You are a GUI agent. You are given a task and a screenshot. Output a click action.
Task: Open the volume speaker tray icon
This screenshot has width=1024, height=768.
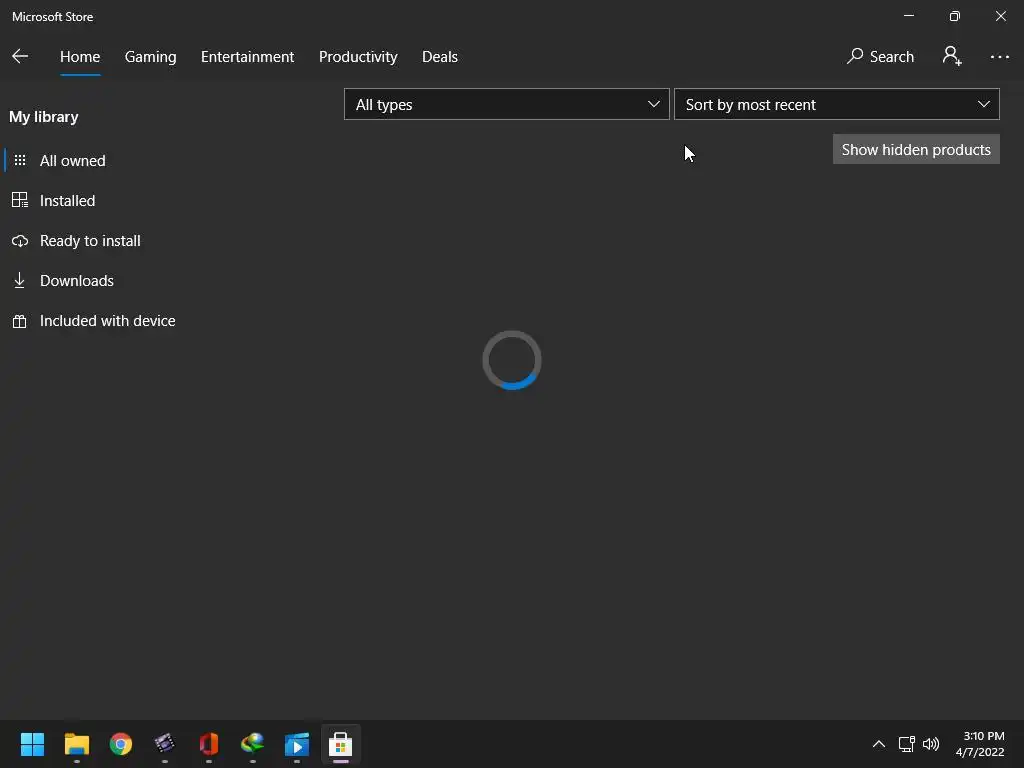931,744
